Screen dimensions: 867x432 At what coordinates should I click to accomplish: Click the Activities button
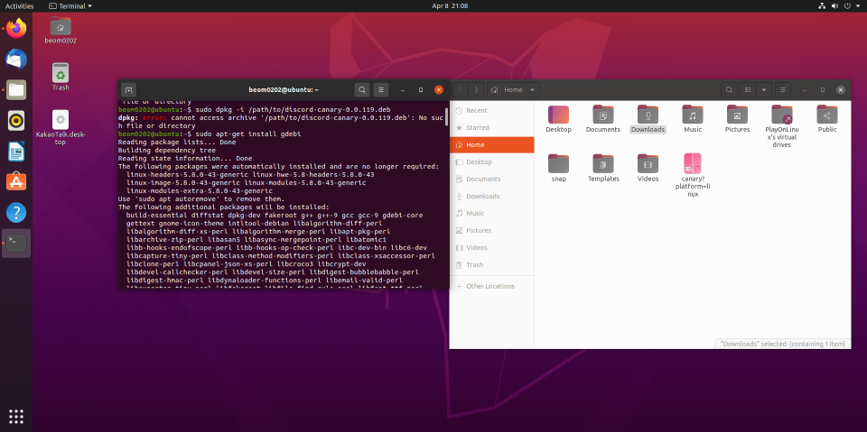20,6
